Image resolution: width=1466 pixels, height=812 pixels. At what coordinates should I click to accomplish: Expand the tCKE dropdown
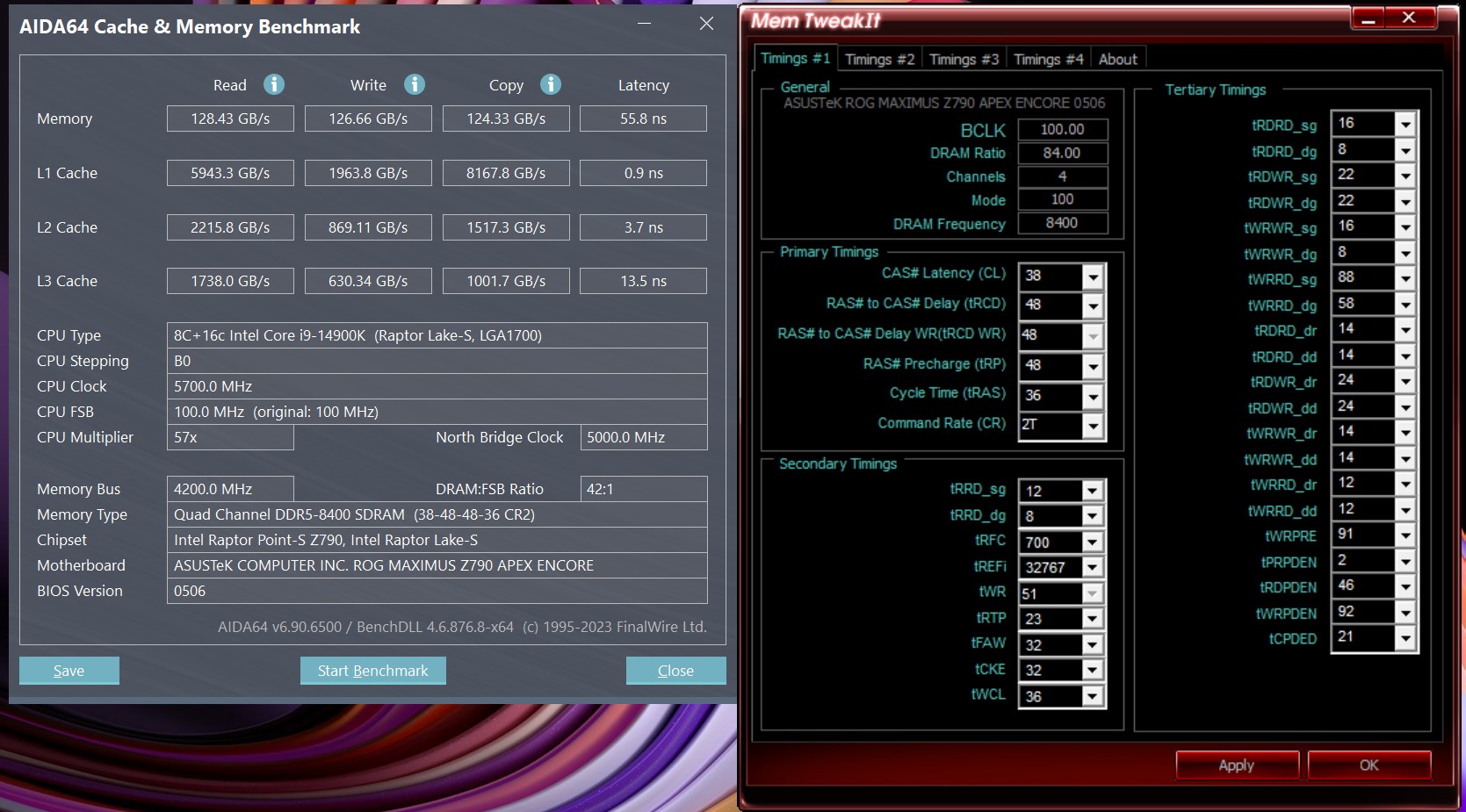point(1092,671)
